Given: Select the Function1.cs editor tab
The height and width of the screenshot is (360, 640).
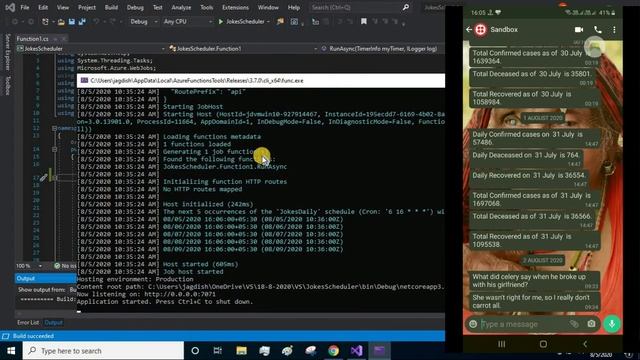Looking at the screenshot, I should 33,39.
